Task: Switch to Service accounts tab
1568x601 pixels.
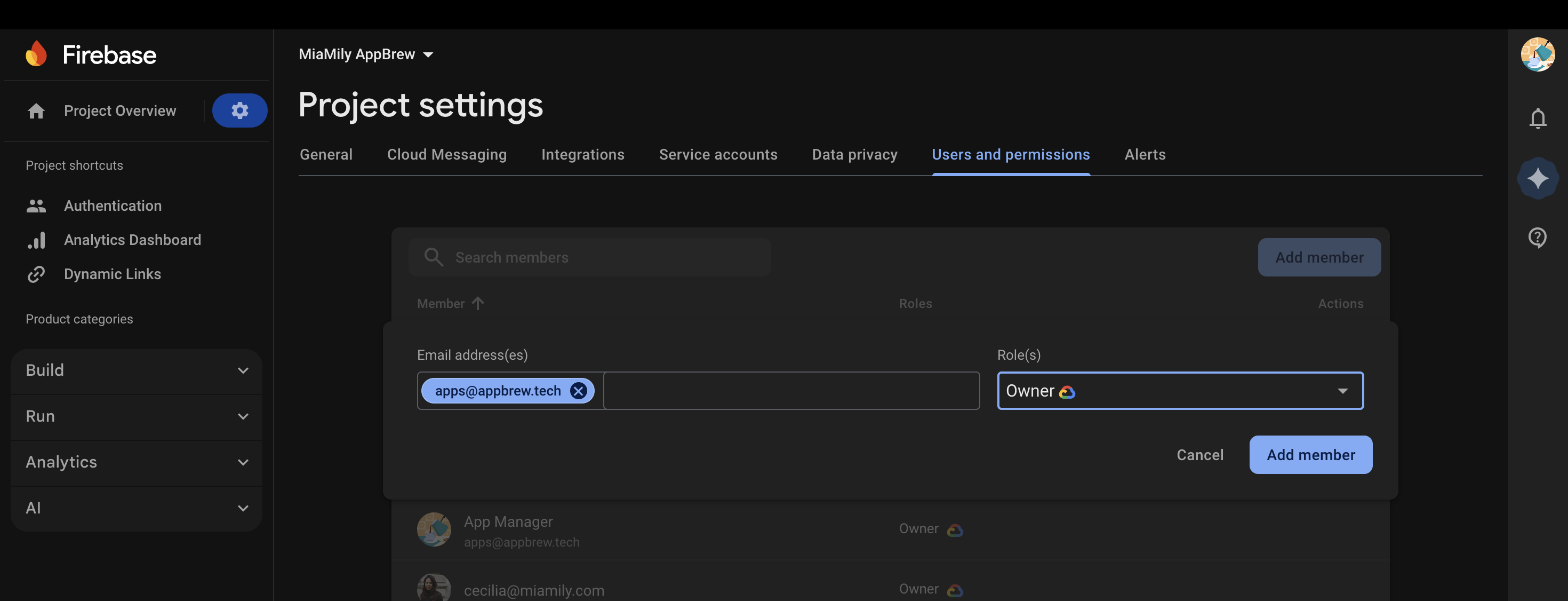Action: [x=718, y=155]
